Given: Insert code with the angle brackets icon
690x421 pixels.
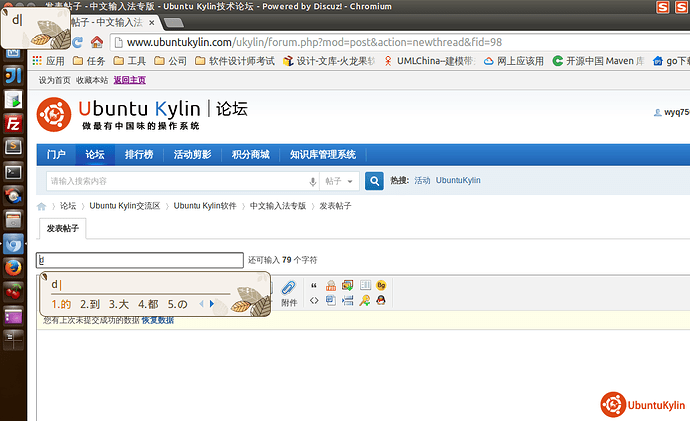Looking at the screenshot, I should (314, 301).
